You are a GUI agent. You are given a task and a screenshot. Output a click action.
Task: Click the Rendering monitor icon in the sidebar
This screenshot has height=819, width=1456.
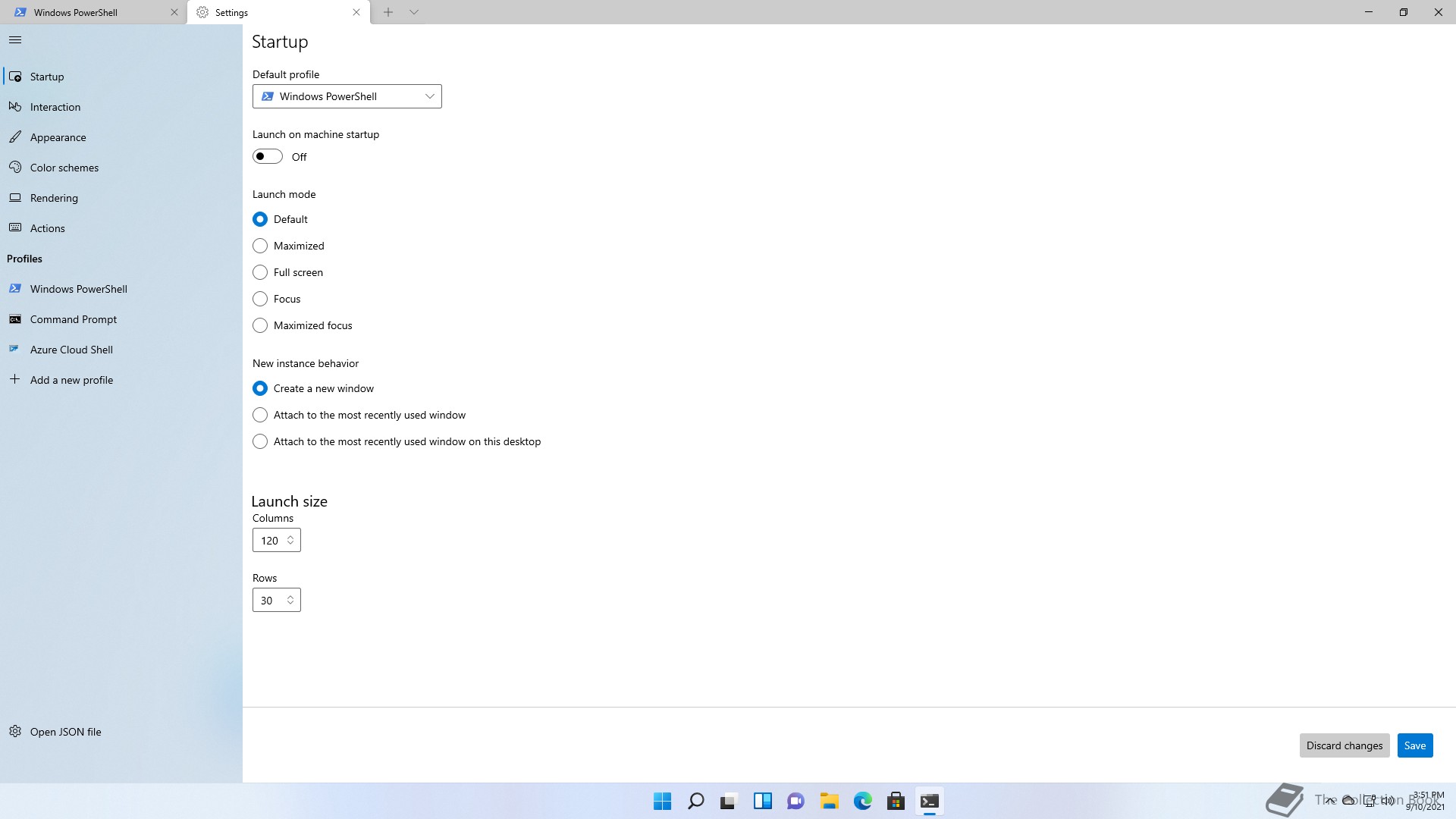tap(15, 198)
